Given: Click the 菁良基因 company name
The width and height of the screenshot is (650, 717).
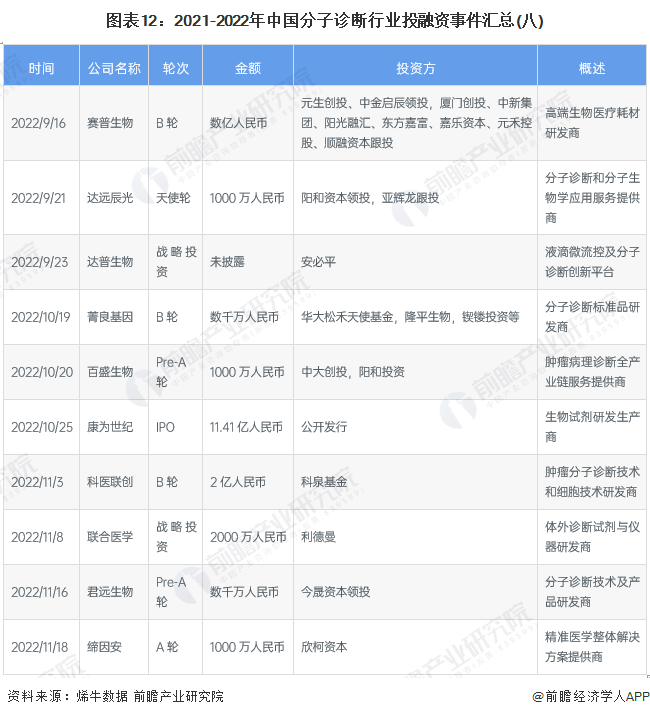Looking at the screenshot, I should (x=110, y=317).
